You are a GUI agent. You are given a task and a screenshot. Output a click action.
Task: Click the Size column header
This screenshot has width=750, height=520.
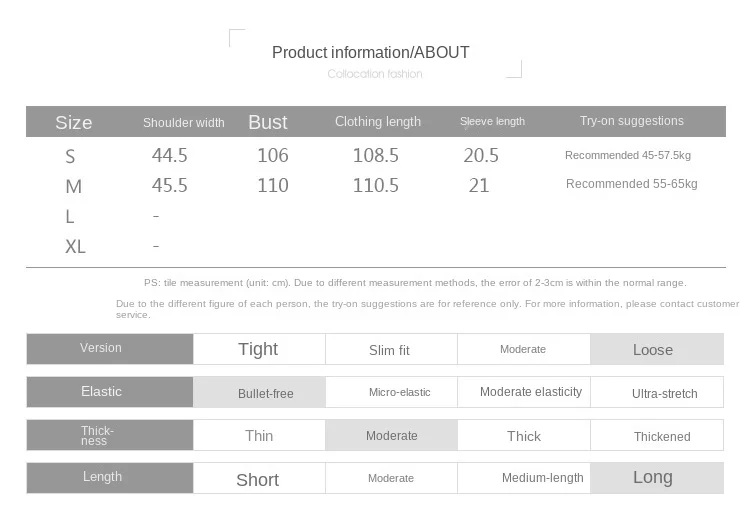click(74, 122)
